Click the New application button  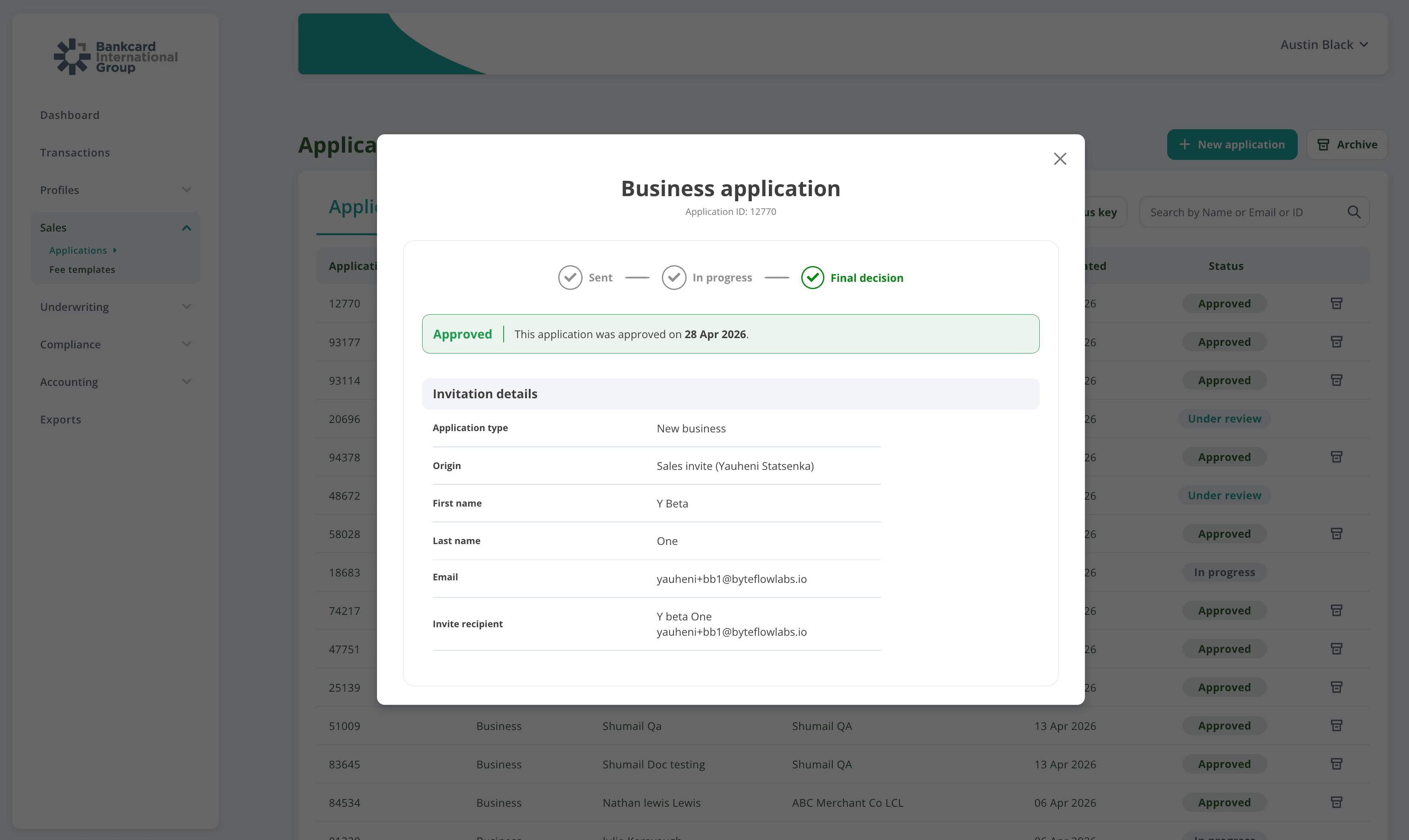pyautogui.click(x=1232, y=145)
